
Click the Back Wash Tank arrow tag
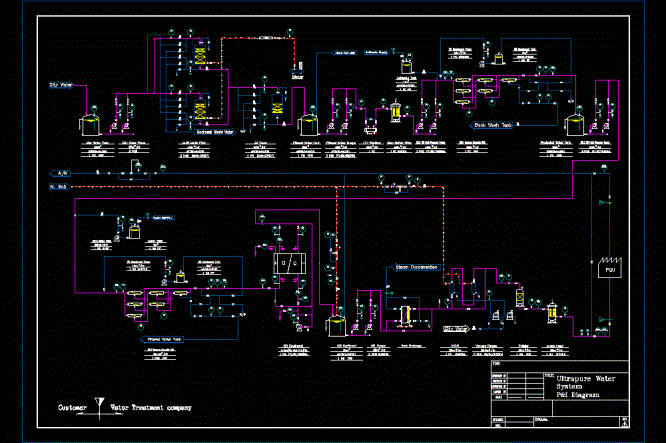click(491, 125)
